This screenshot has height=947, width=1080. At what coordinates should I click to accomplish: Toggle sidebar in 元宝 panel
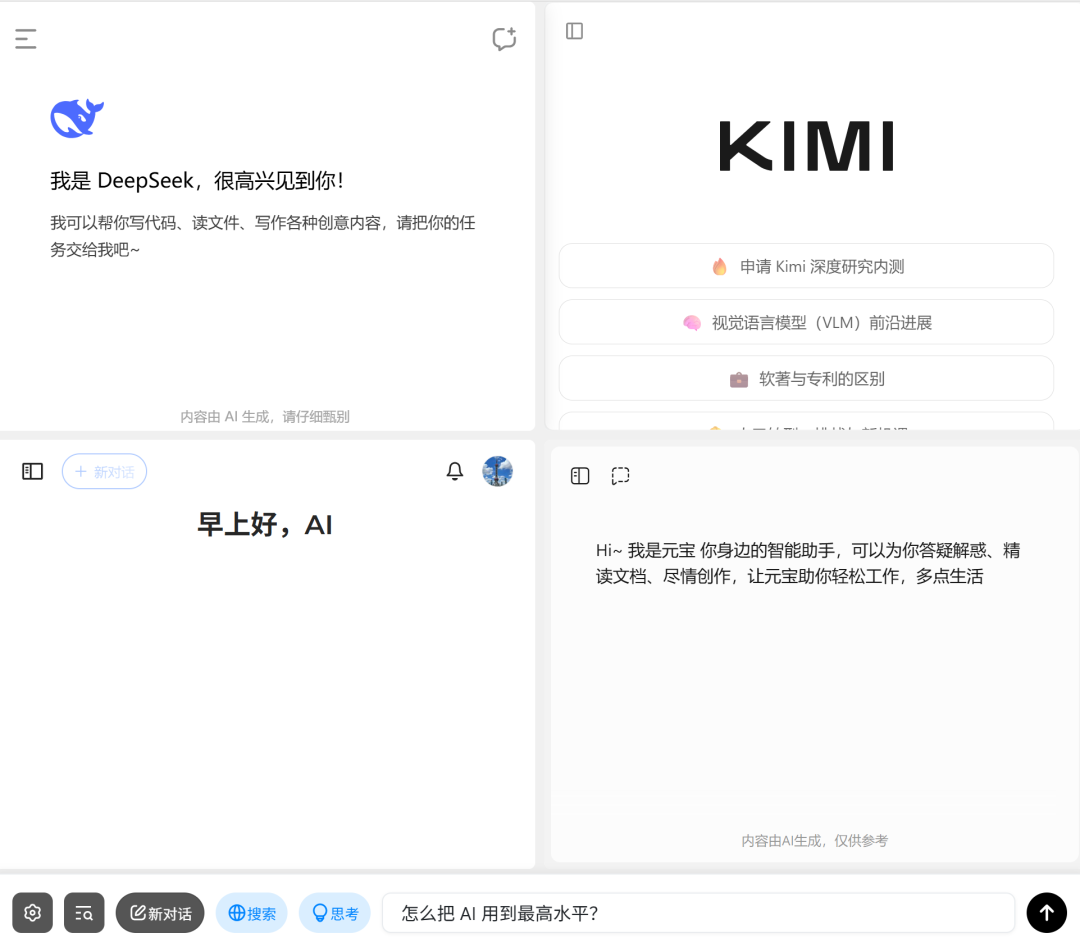580,476
